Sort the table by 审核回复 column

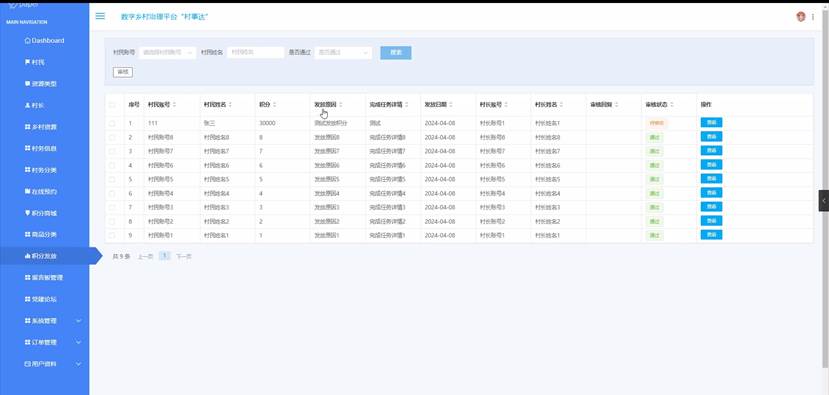(616, 105)
